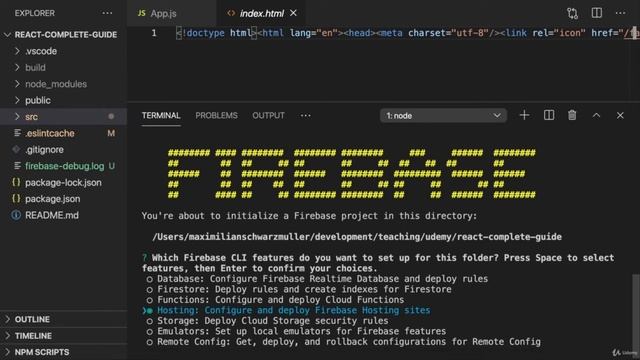Viewport: 640px width, 360px height.
Task: Switch to the OUTPUT panel tab
Action: [x=268, y=116]
